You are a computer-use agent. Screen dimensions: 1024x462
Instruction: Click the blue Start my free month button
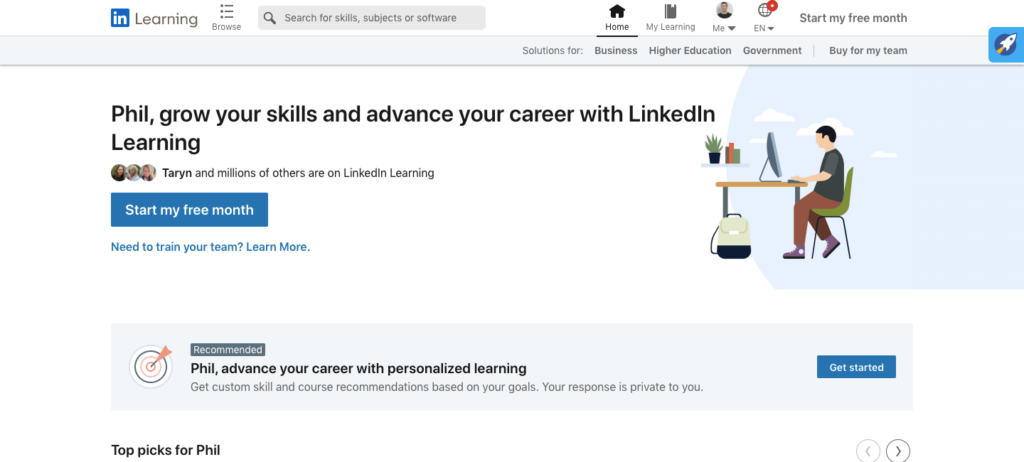(189, 210)
